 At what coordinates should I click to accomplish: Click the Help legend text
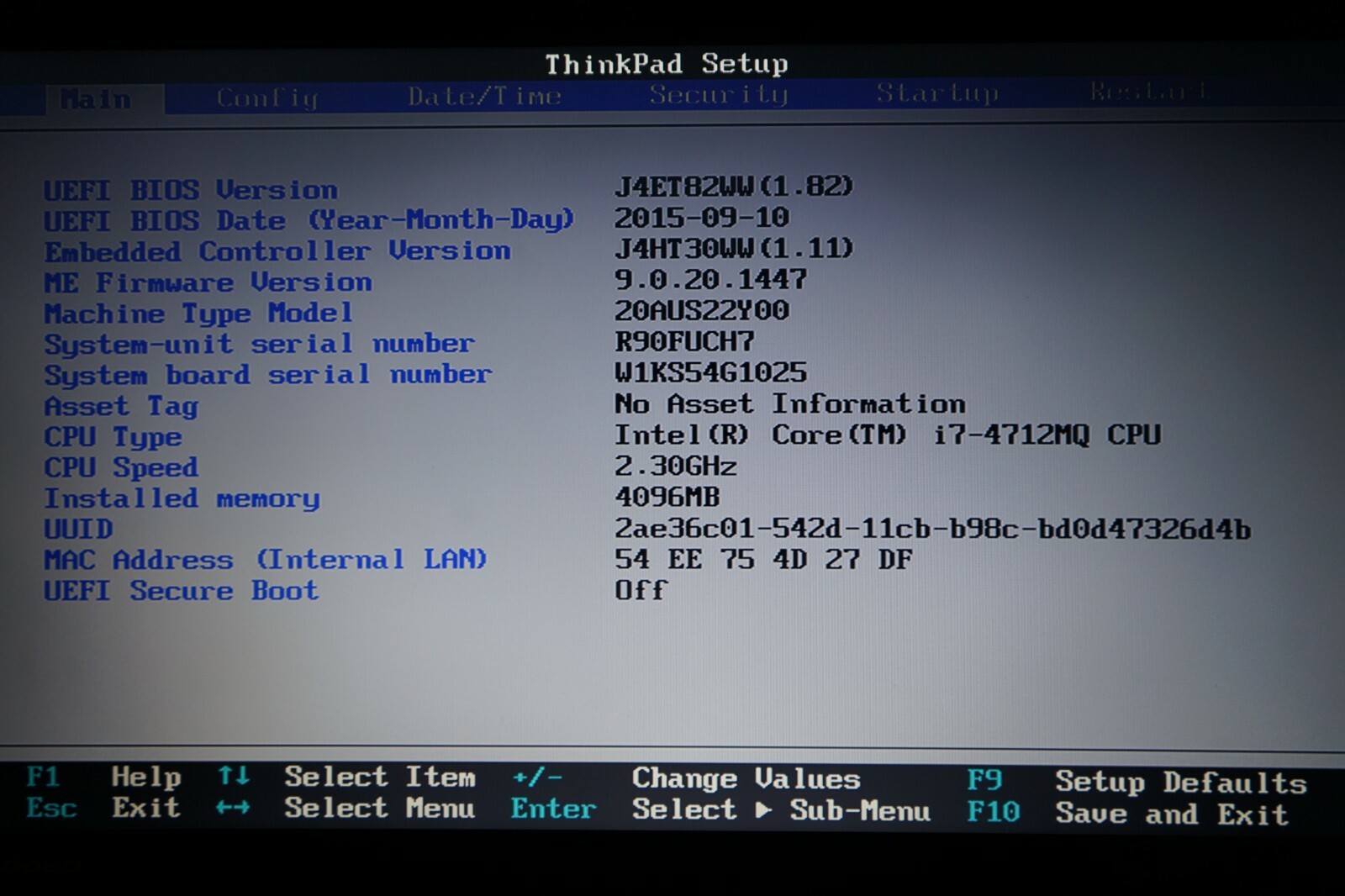(146, 777)
